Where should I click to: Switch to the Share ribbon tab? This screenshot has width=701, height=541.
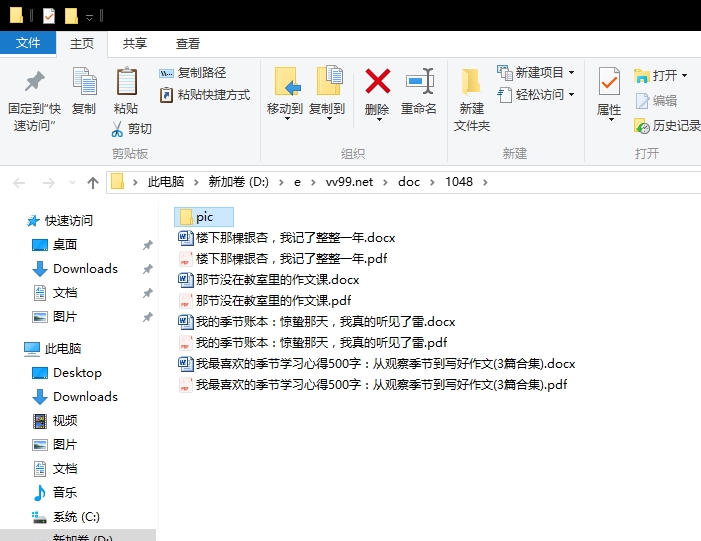point(135,44)
